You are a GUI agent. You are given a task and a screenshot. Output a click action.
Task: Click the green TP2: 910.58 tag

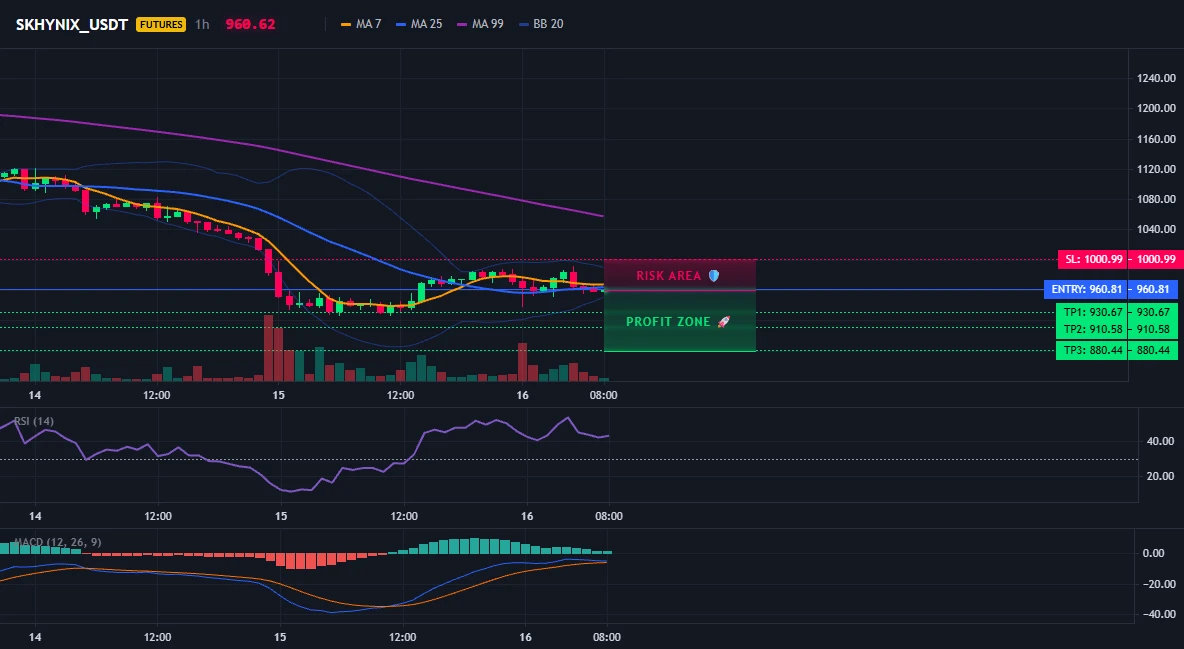1117,329
